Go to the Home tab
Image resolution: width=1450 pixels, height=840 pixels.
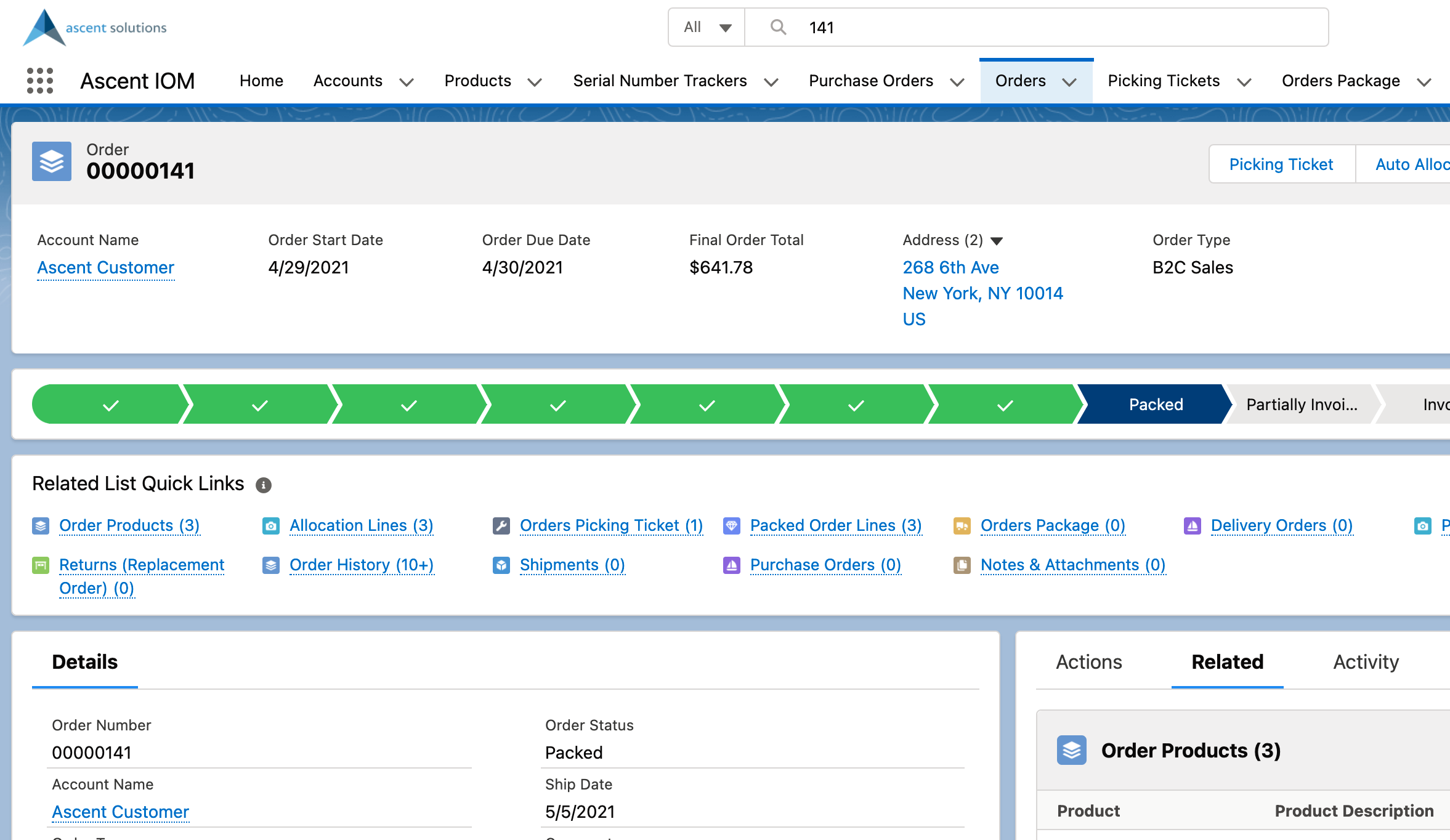click(x=261, y=81)
